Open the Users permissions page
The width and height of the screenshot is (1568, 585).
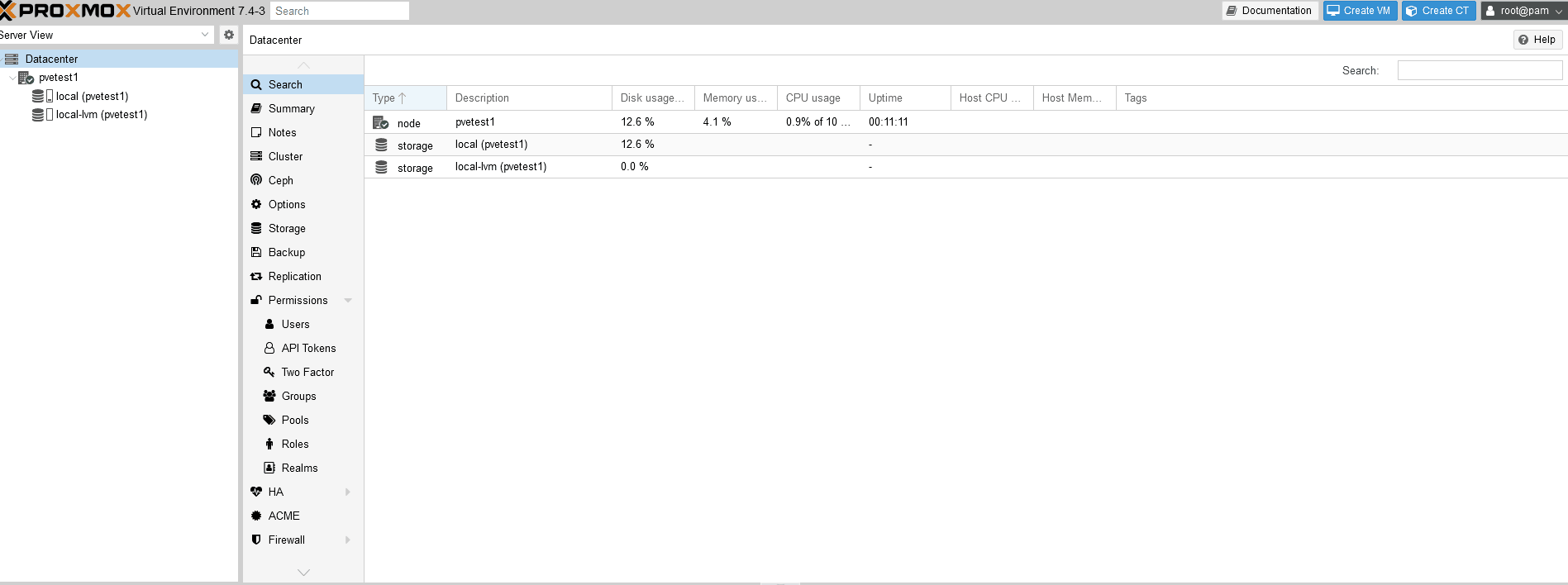303,324
